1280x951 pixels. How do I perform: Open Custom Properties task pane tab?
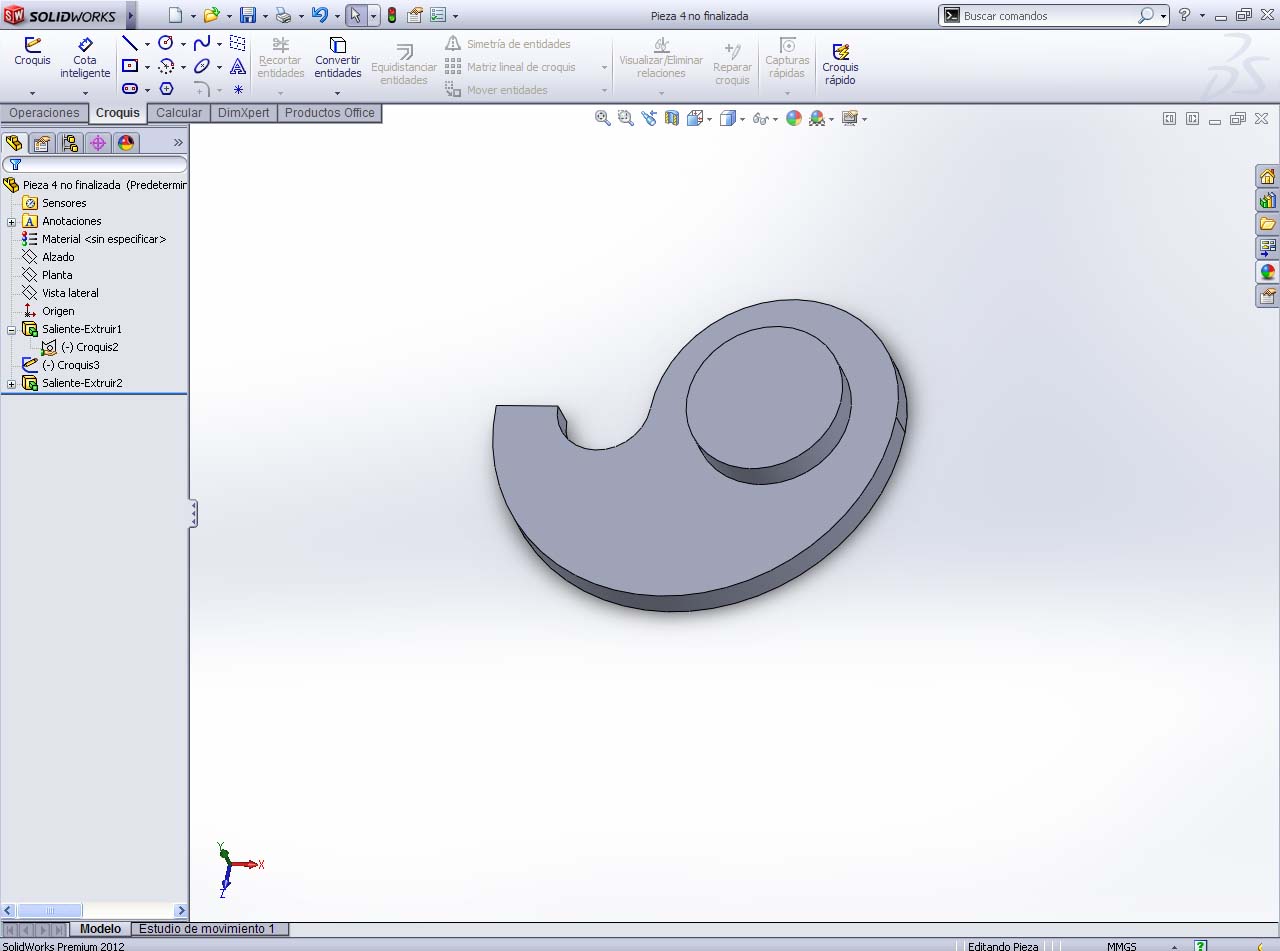[x=1267, y=296]
